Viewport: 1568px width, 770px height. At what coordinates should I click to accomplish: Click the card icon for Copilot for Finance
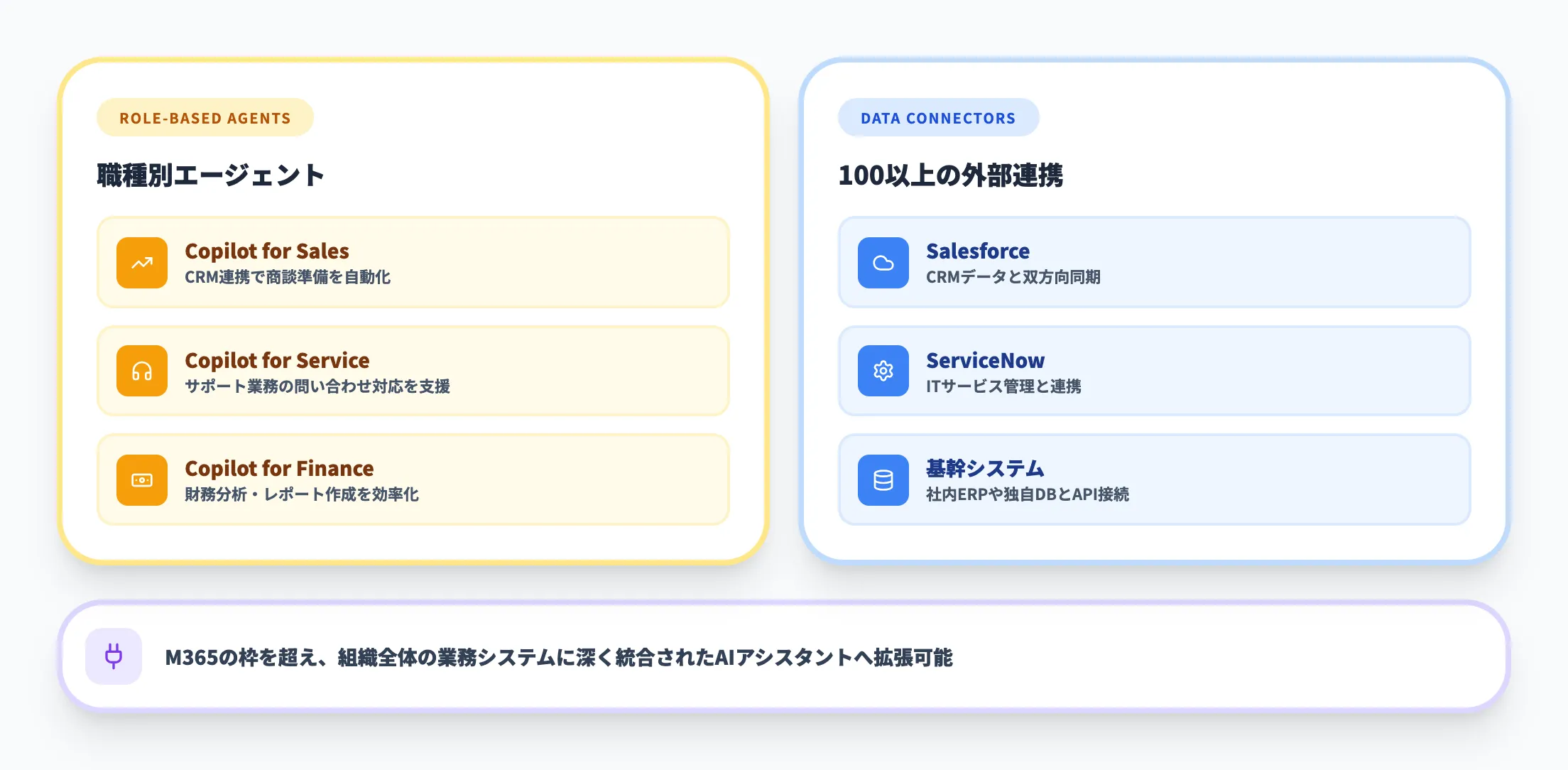(x=141, y=479)
